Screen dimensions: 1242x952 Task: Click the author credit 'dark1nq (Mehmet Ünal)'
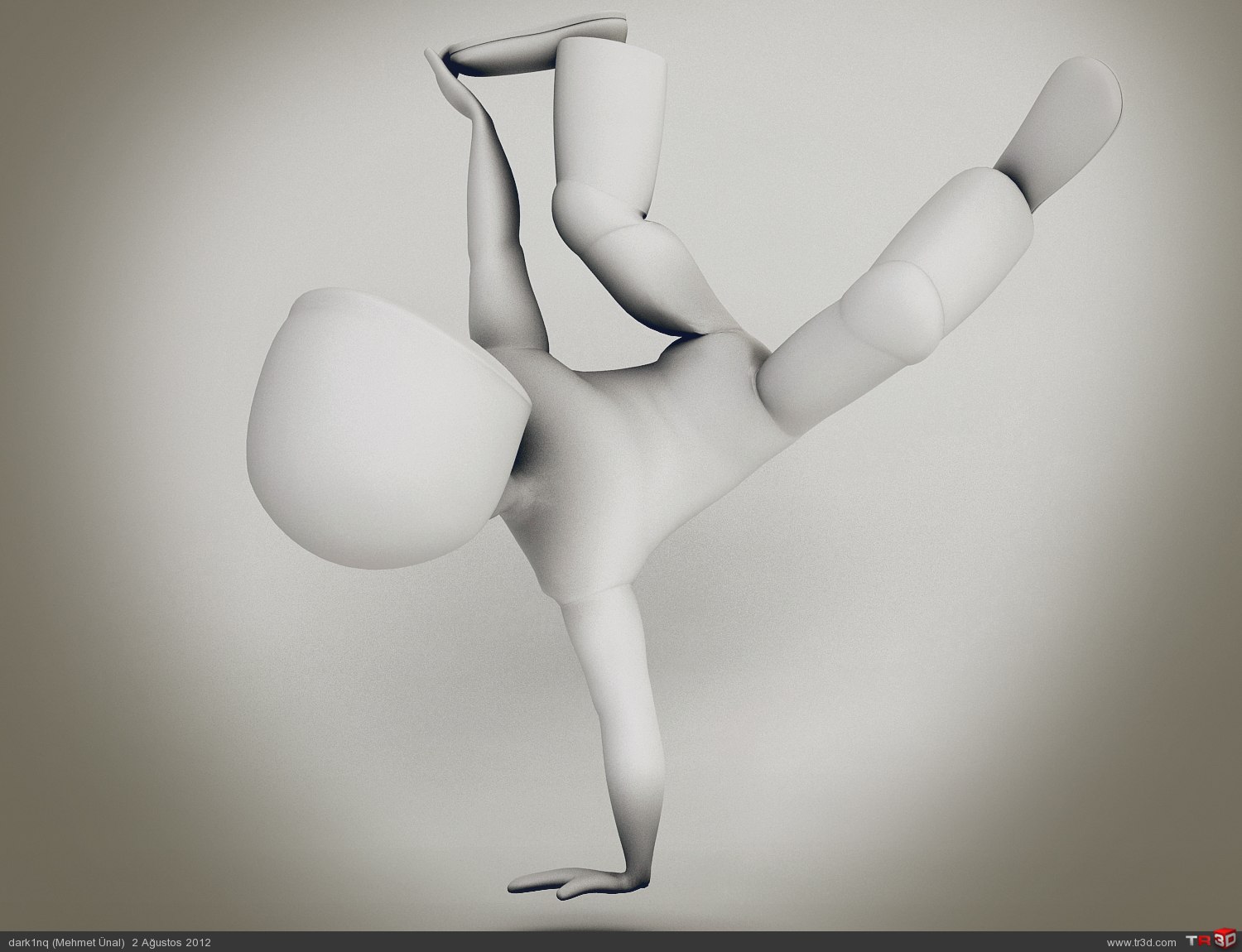point(67,942)
